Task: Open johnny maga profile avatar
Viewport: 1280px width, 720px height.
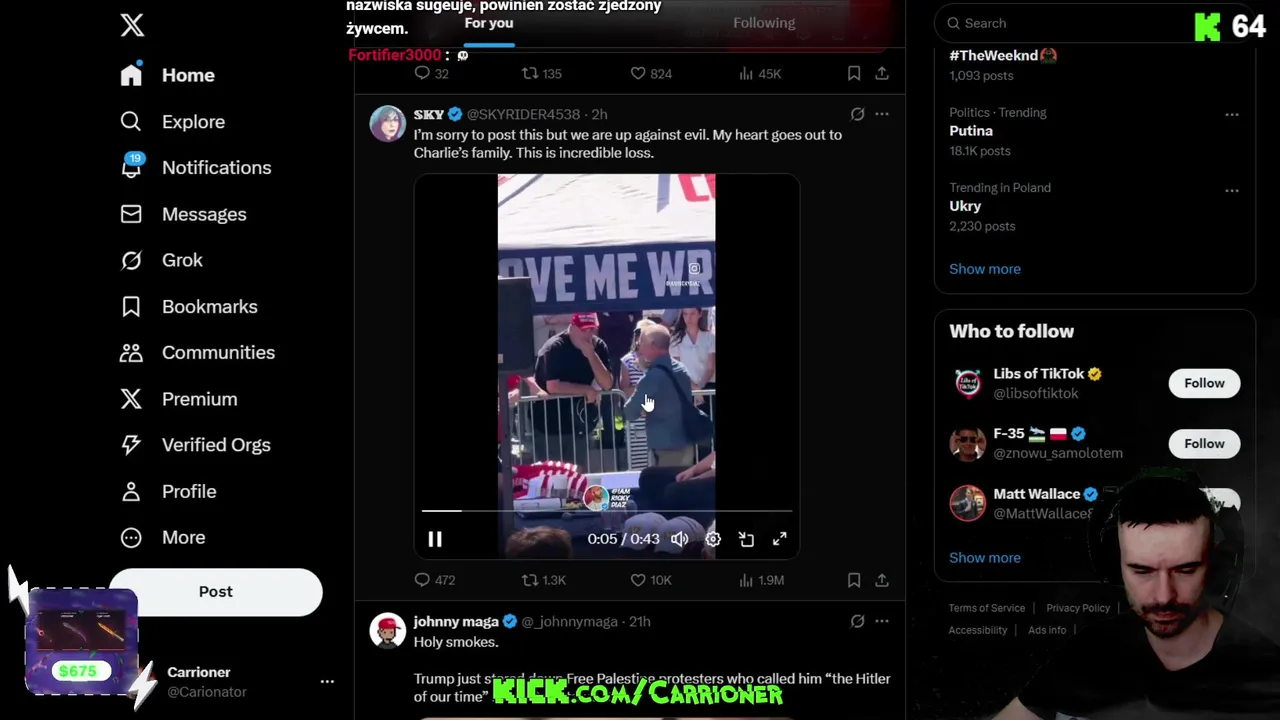Action: tap(387, 631)
